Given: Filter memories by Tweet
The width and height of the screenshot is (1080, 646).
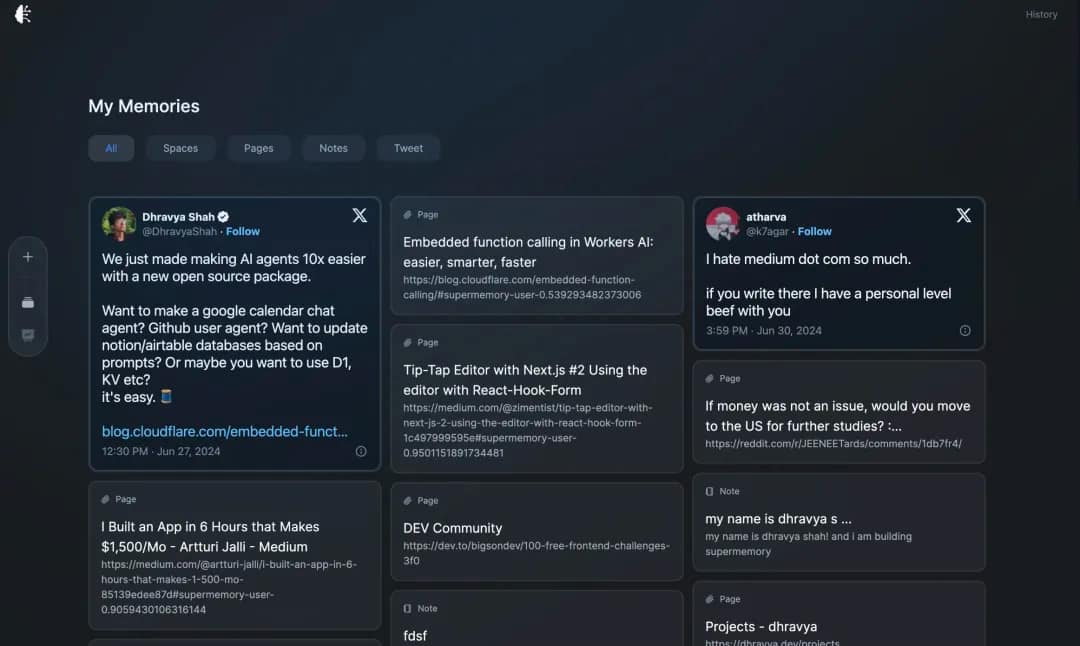Looking at the screenshot, I should pos(408,148).
